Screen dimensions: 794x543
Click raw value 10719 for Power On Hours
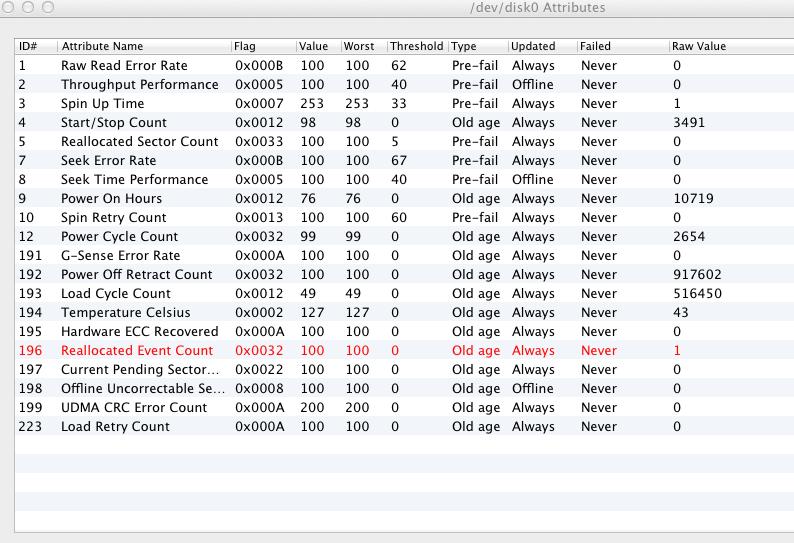693,199
